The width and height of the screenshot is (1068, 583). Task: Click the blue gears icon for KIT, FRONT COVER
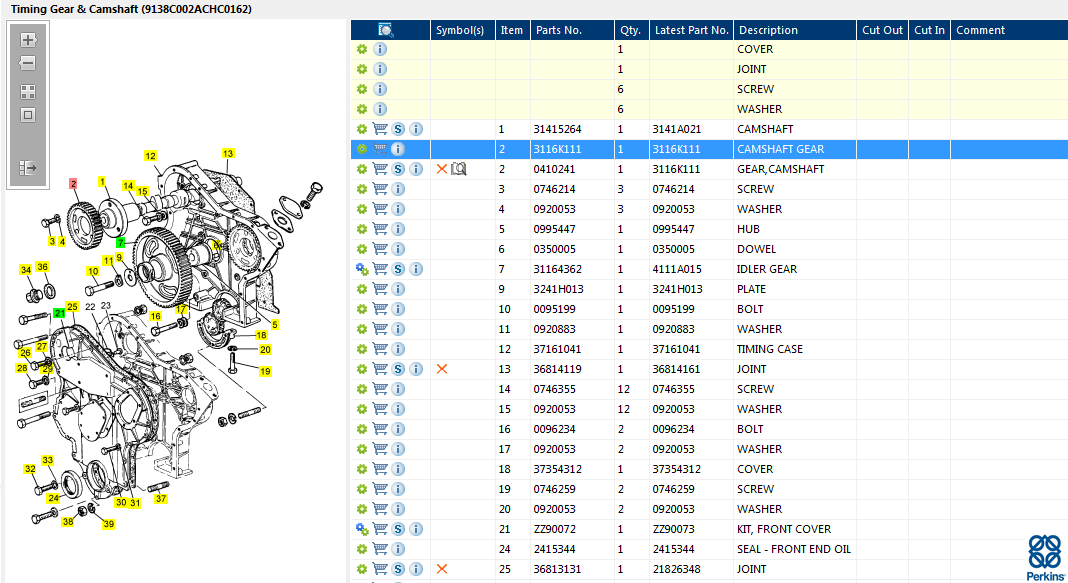pyautogui.click(x=362, y=529)
